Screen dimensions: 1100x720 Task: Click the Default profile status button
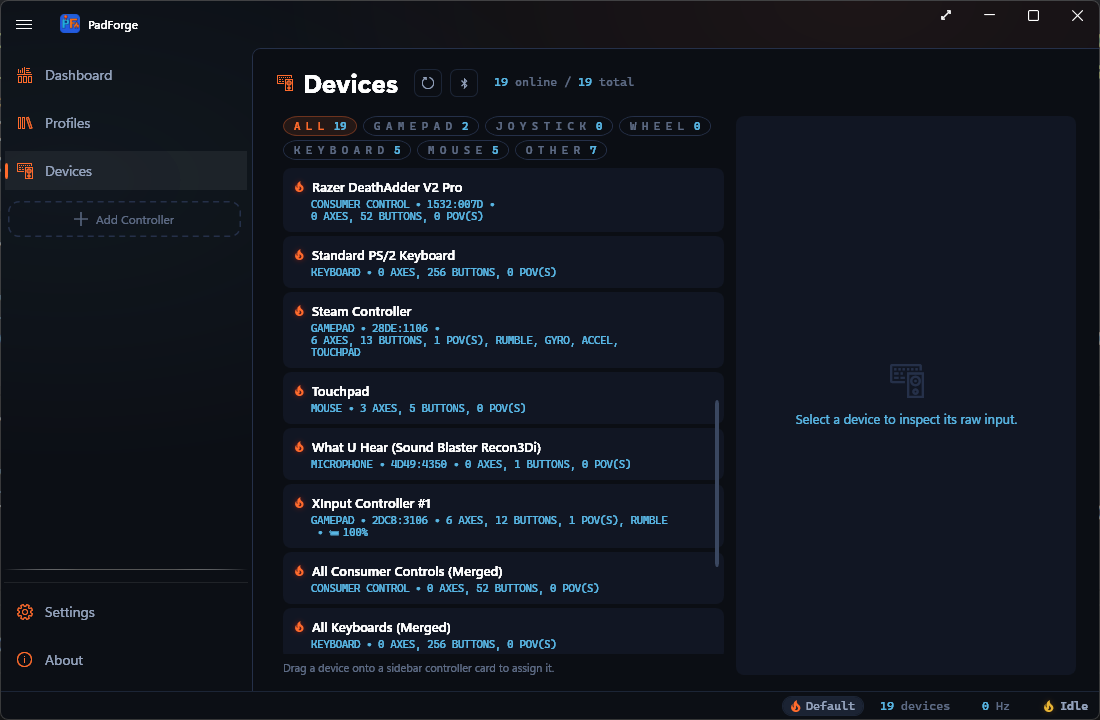coord(822,706)
